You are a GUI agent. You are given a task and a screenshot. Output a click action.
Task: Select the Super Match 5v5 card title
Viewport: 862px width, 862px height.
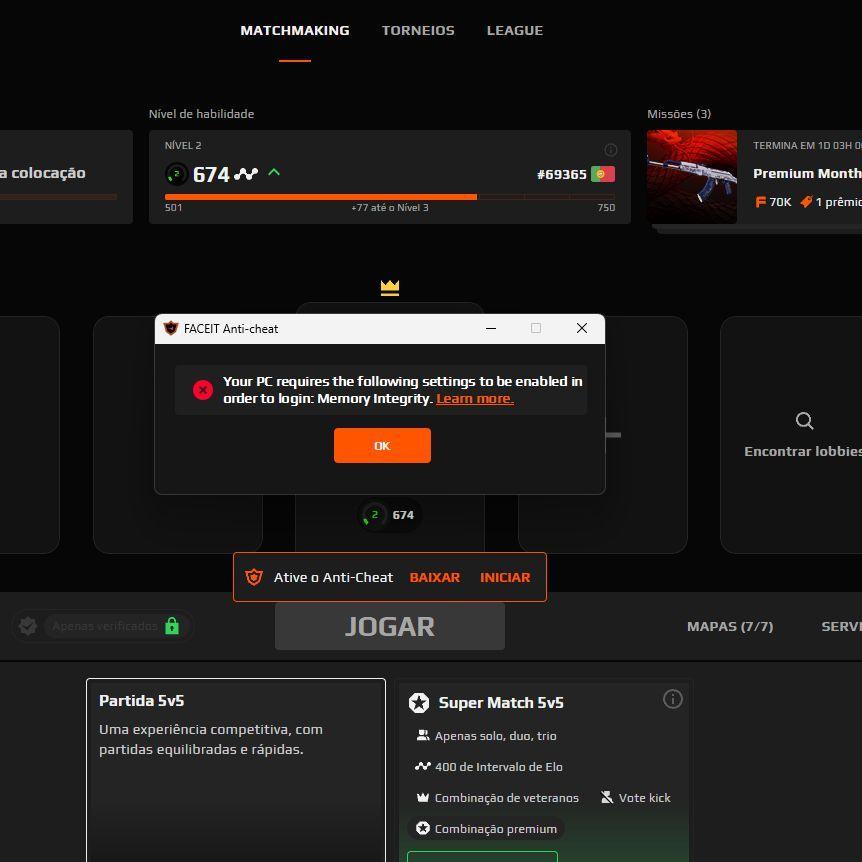coord(501,703)
